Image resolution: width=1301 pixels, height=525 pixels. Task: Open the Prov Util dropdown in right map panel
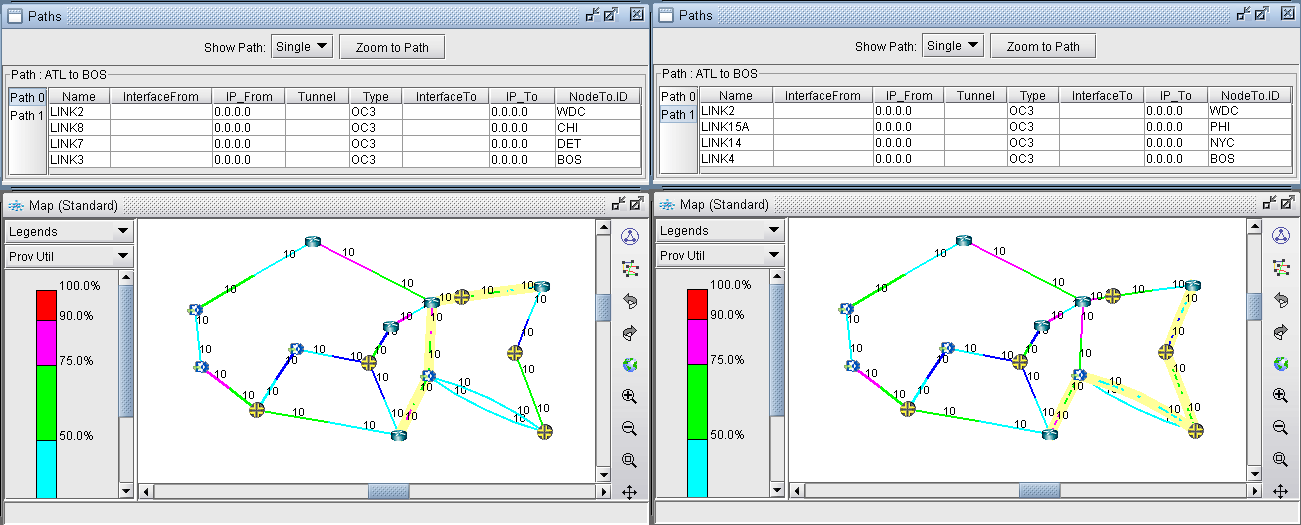[x=720, y=255]
